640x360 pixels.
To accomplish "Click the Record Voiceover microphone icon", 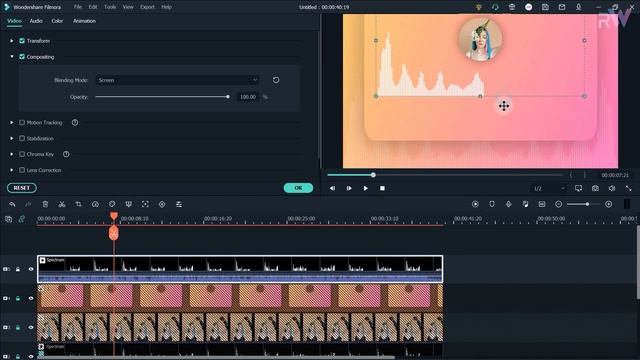I will 509,204.
